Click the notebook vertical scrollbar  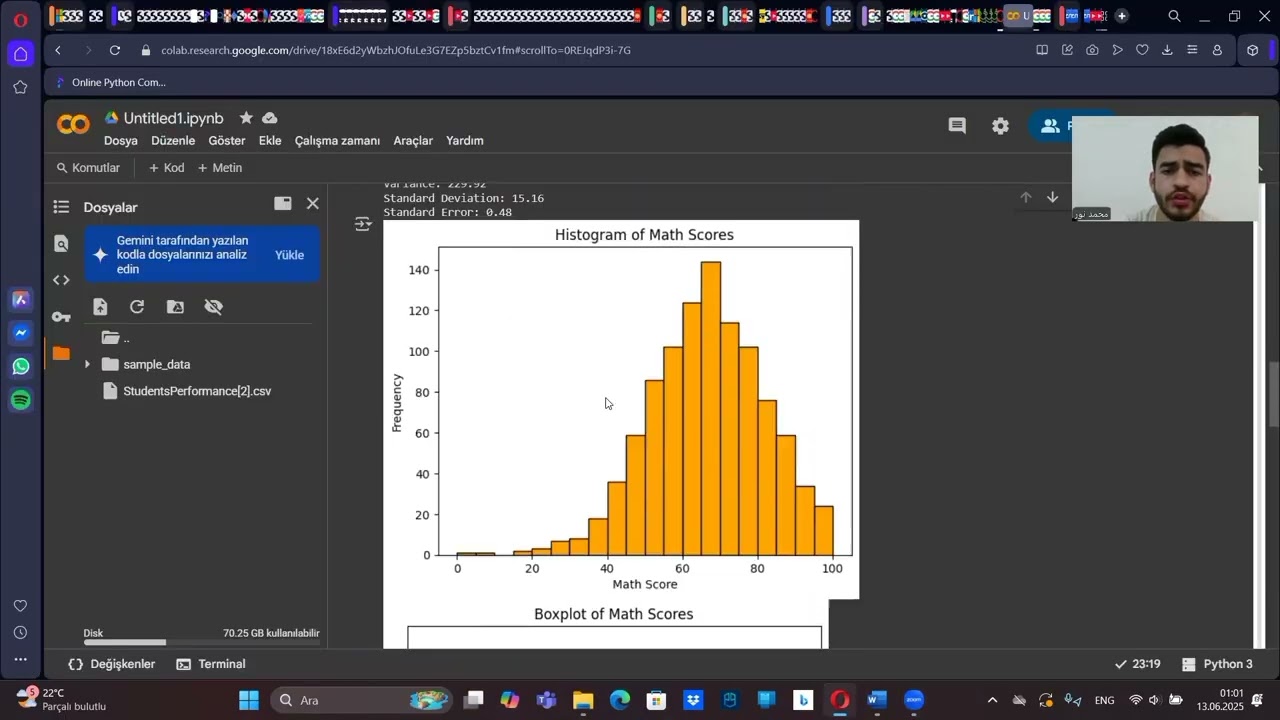(1274, 395)
